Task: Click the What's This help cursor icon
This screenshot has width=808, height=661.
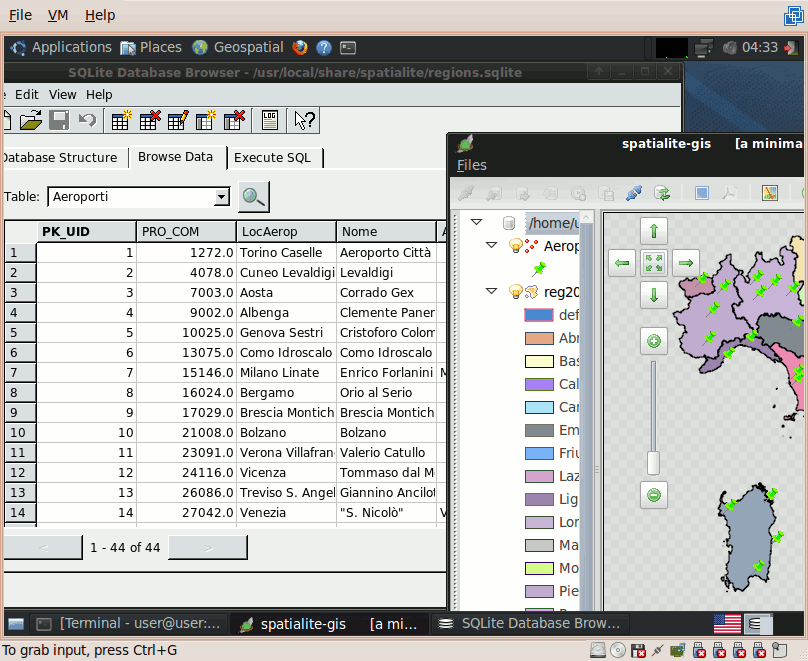Action: [x=304, y=121]
